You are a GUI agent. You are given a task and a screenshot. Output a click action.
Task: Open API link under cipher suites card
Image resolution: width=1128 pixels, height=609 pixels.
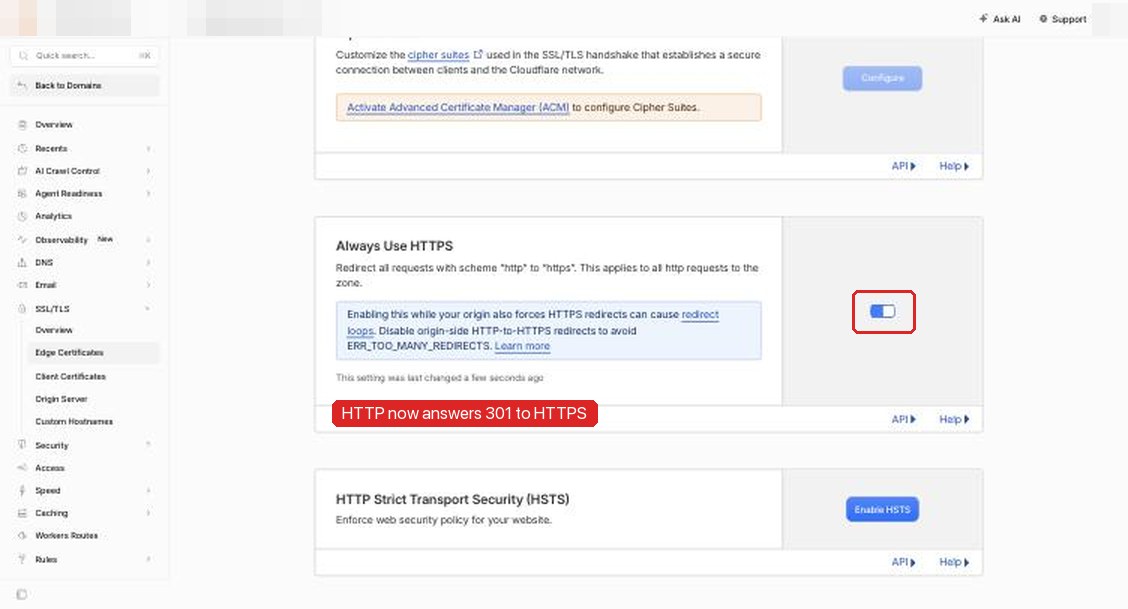coord(904,166)
